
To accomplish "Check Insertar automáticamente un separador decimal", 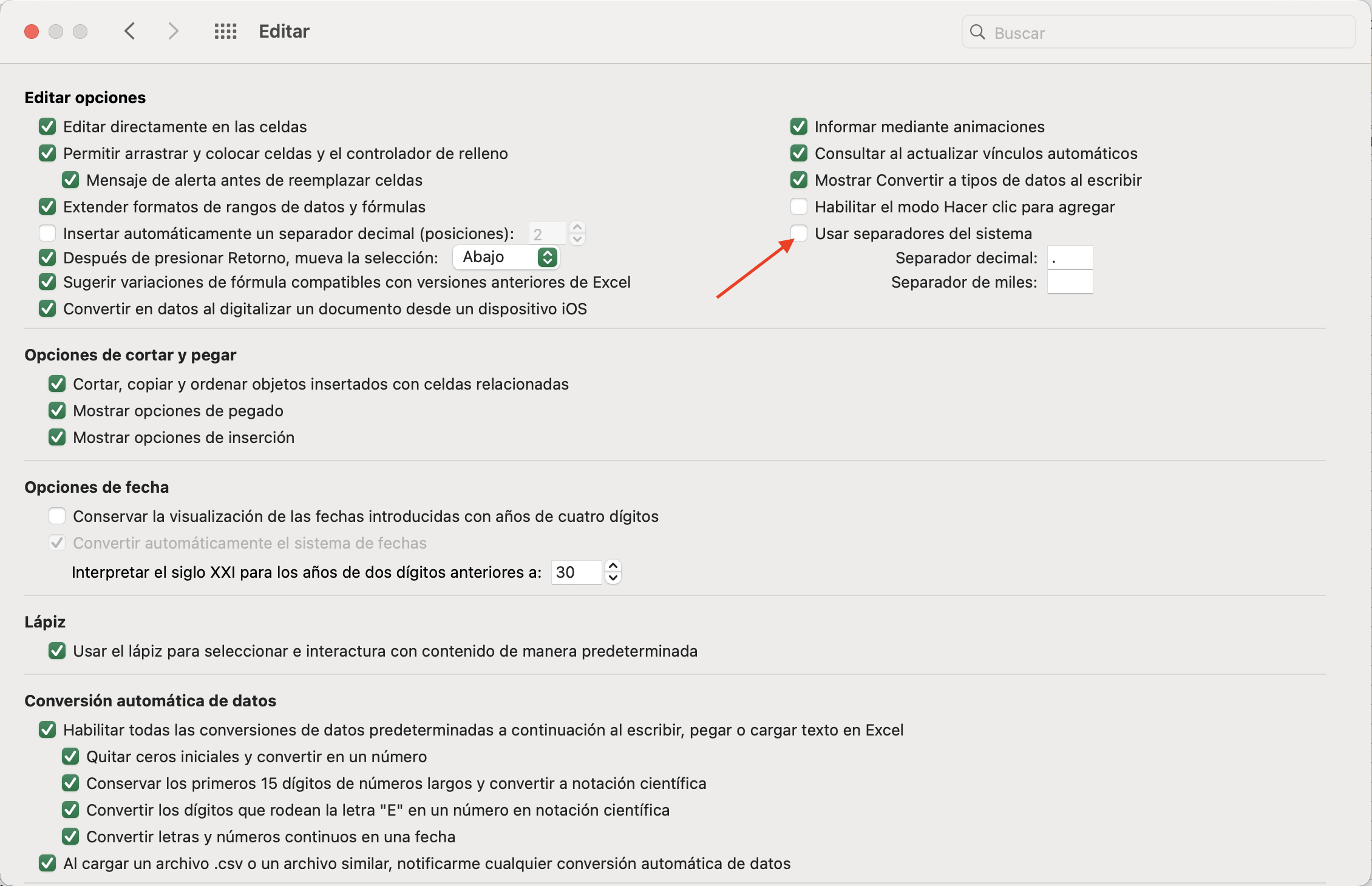I will pyautogui.click(x=47, y=233).
